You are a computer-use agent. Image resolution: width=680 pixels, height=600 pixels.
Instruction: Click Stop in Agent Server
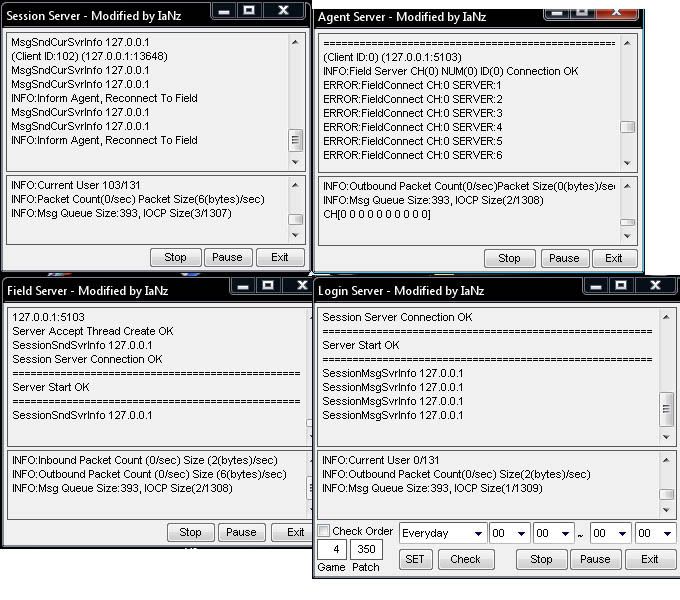(x=509, y=258)
